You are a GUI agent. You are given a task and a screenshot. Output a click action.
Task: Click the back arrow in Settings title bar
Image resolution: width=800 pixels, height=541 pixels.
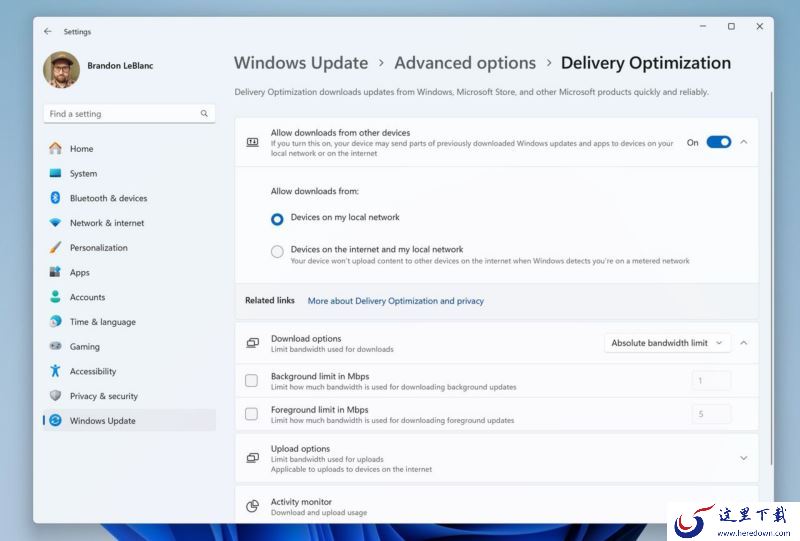(47, 31)
